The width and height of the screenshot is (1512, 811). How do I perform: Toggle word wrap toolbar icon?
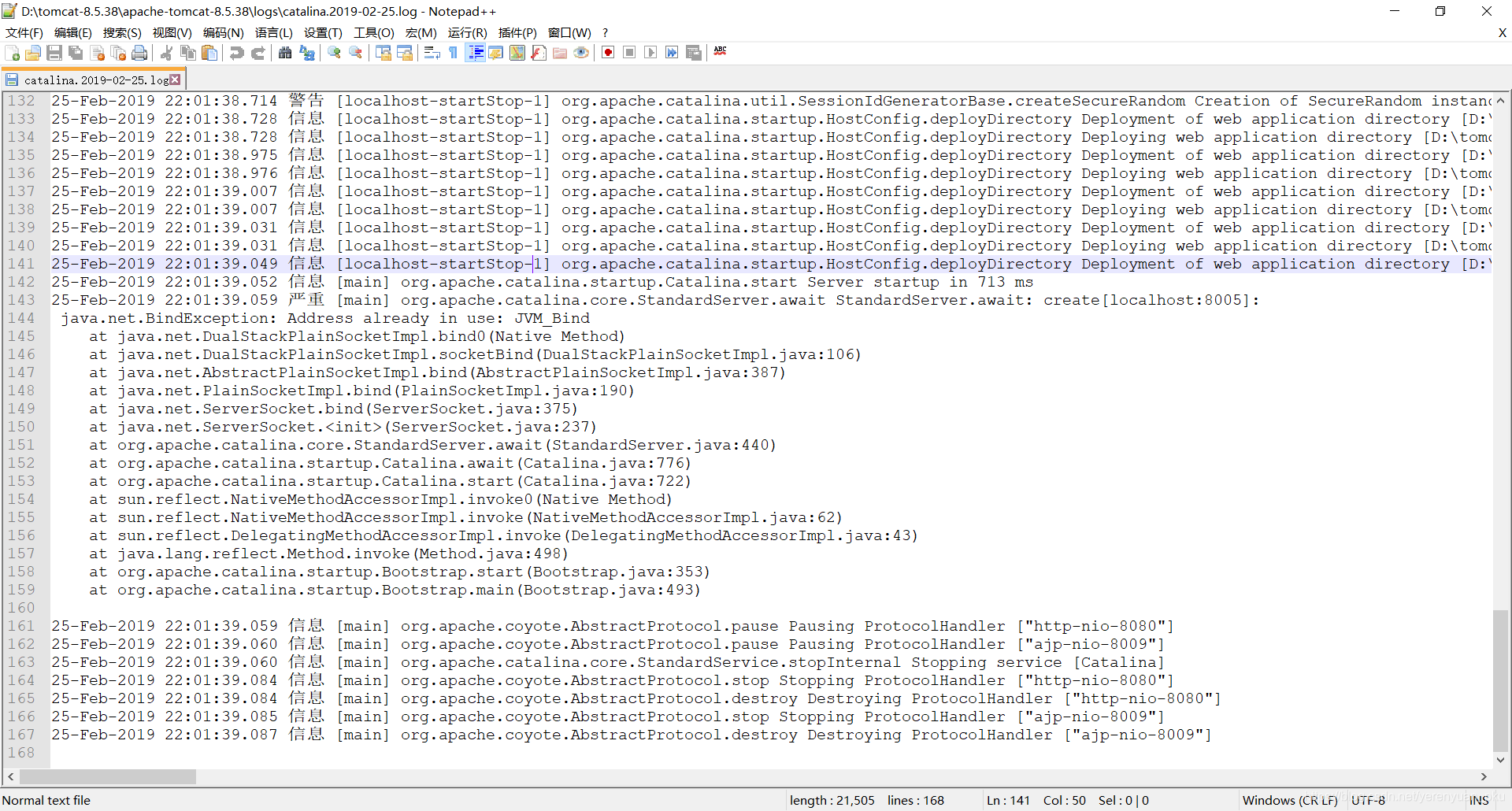point(432,53)
